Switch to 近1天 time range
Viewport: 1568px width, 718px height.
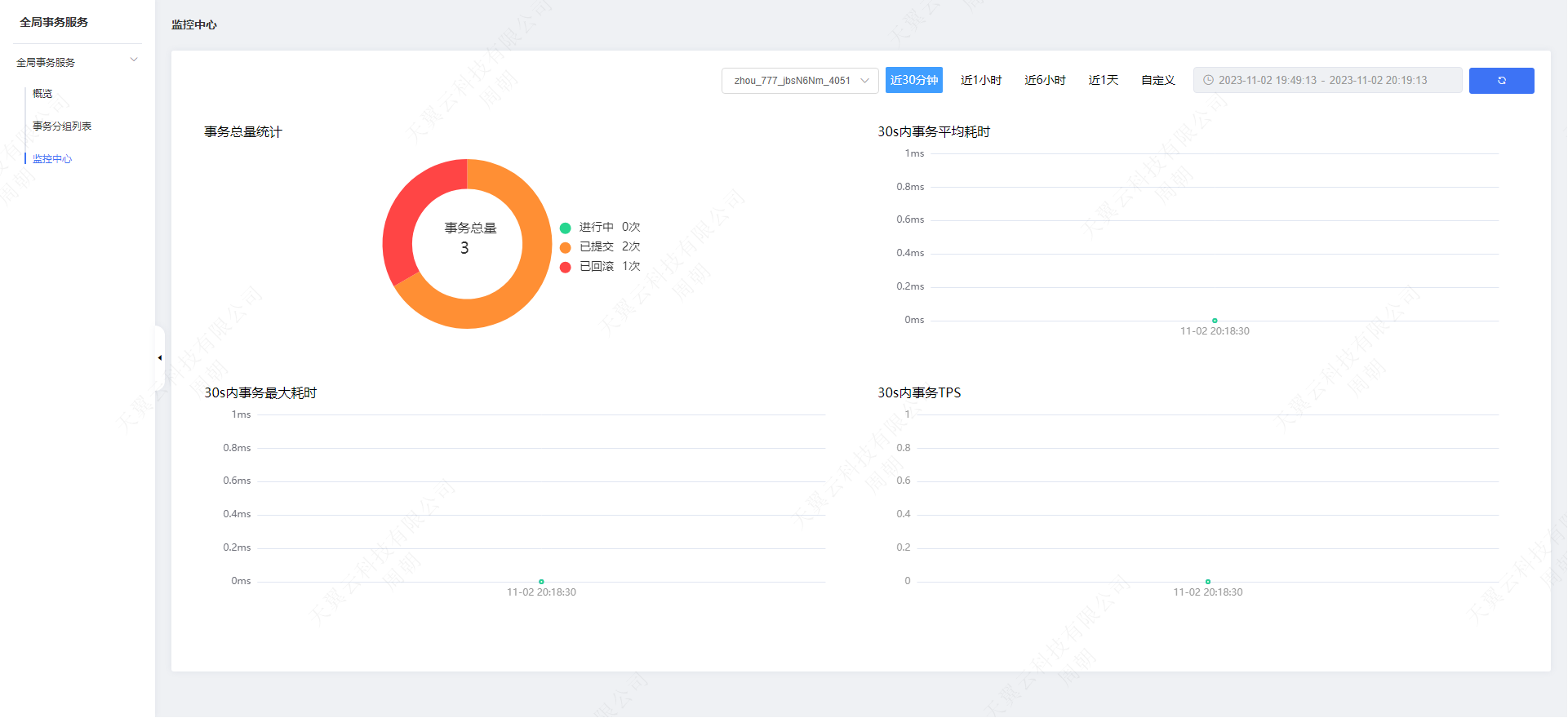[1104, 80]
